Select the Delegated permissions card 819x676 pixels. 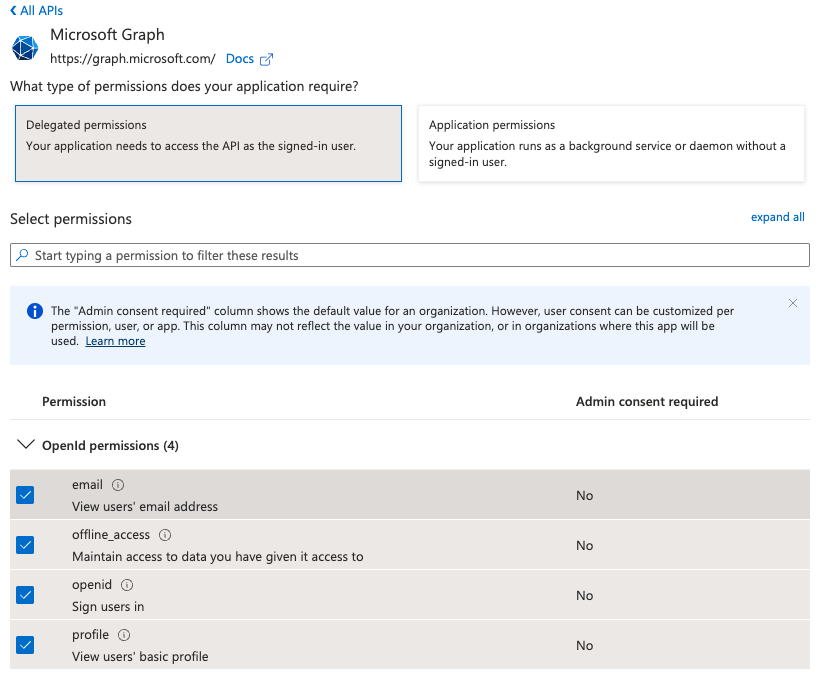tap(208, 144)
